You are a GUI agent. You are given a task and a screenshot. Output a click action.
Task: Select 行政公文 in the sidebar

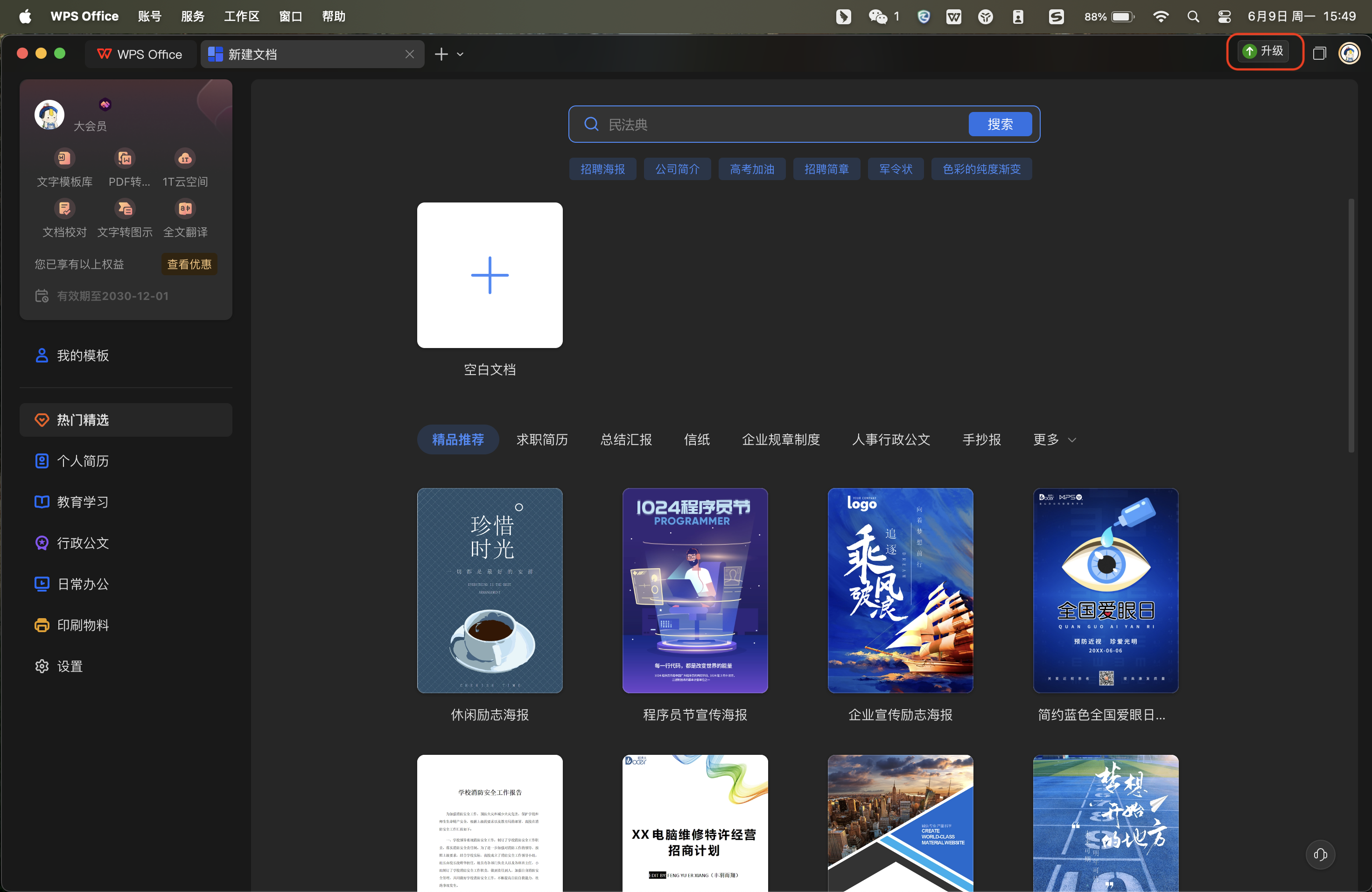(126, 543)
